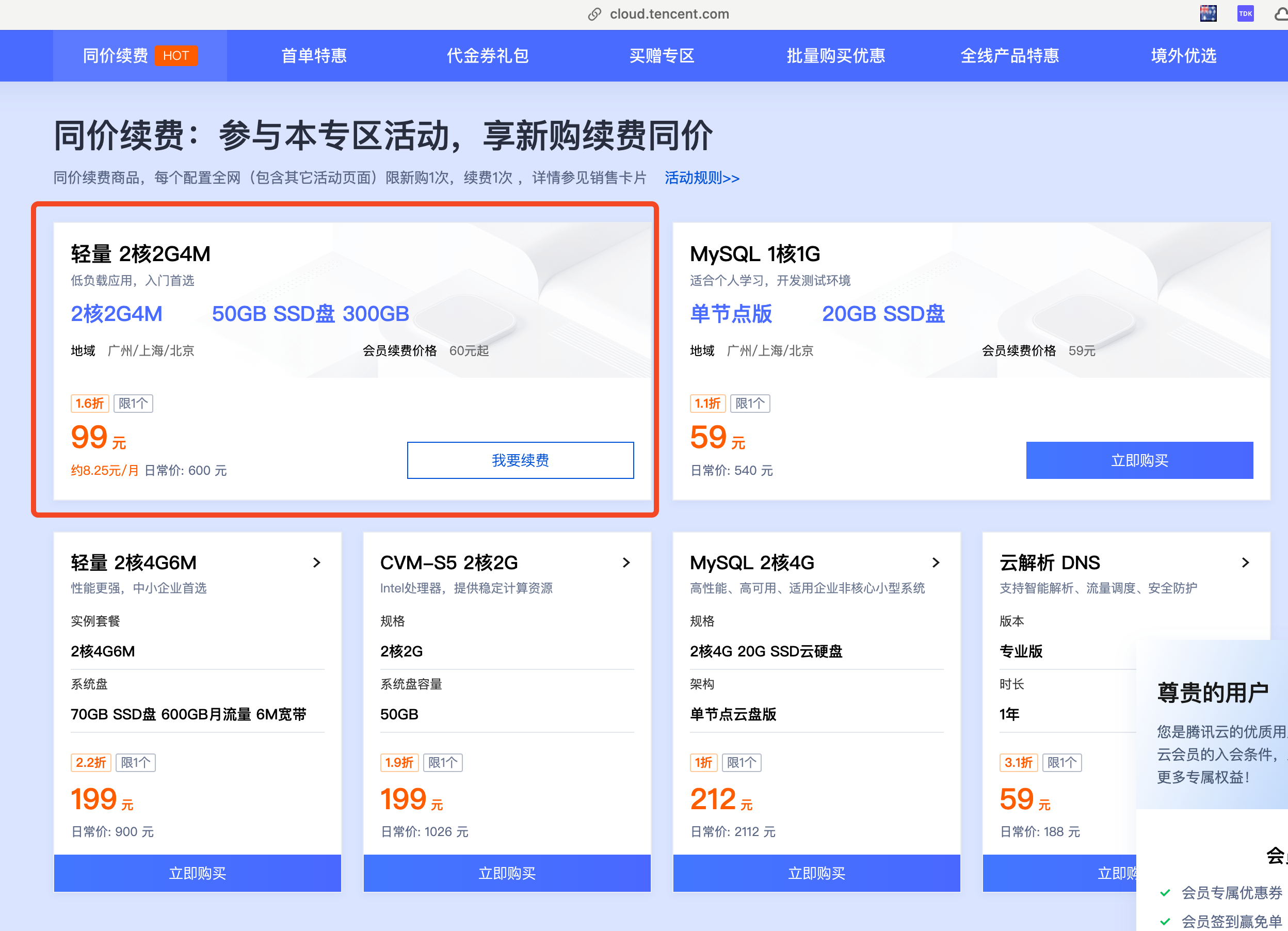This screenshot has height=931, width=1288.
Task: Click the blue 20GB SSD盘 label
Action: click(x=883, y=314)
